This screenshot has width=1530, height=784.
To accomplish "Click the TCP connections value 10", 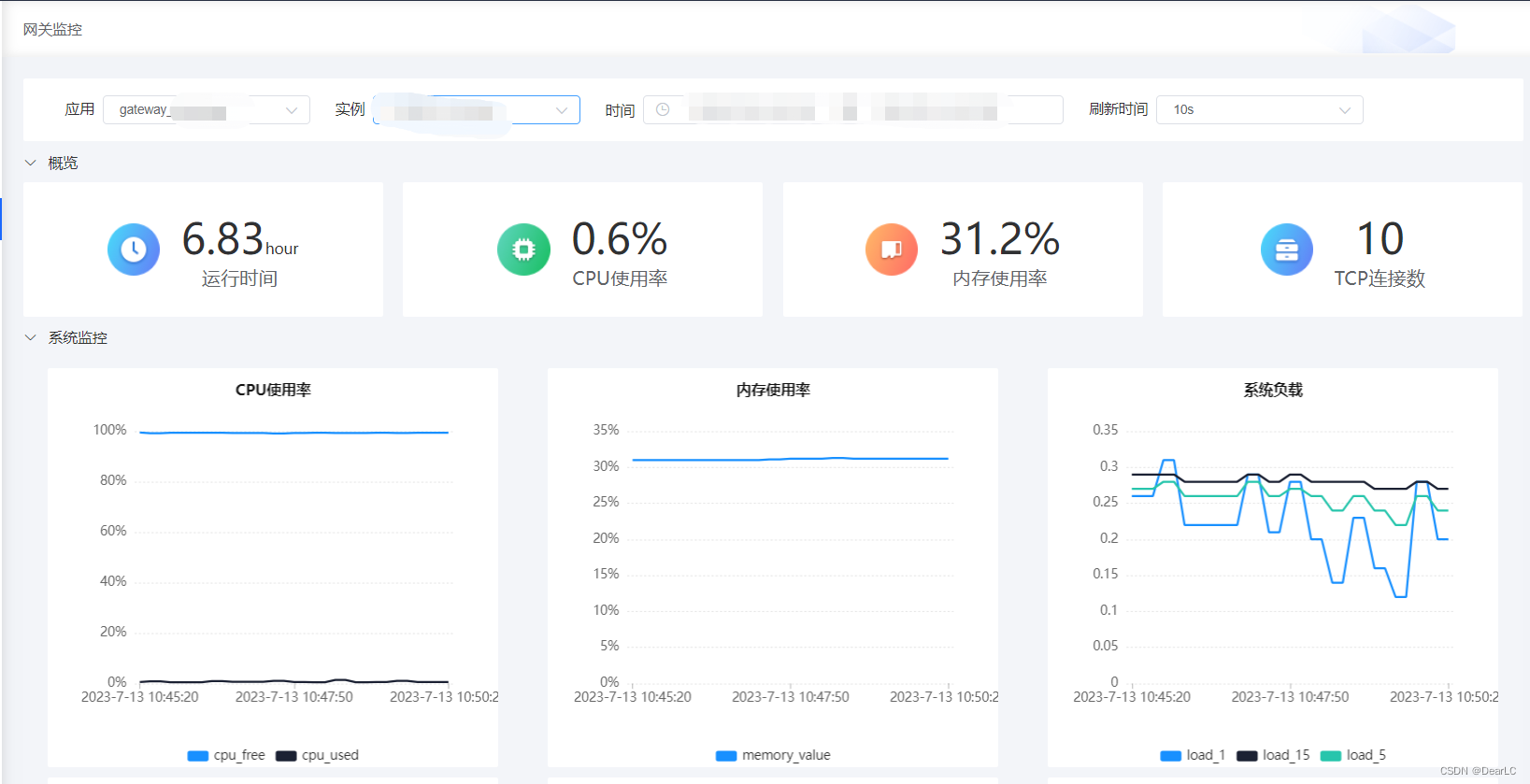I will [1380, 239].
